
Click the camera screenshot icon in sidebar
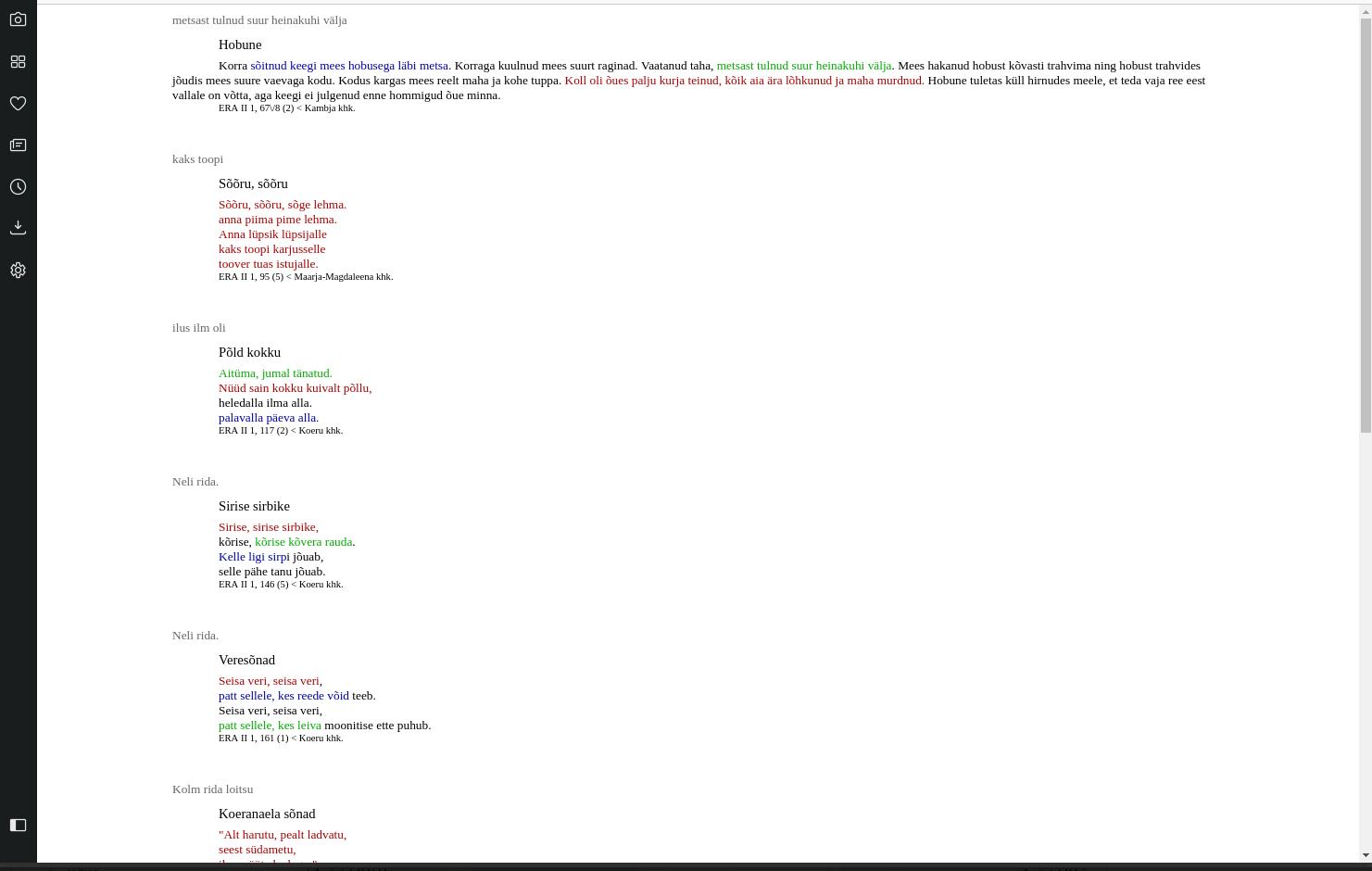coord(18,19)
